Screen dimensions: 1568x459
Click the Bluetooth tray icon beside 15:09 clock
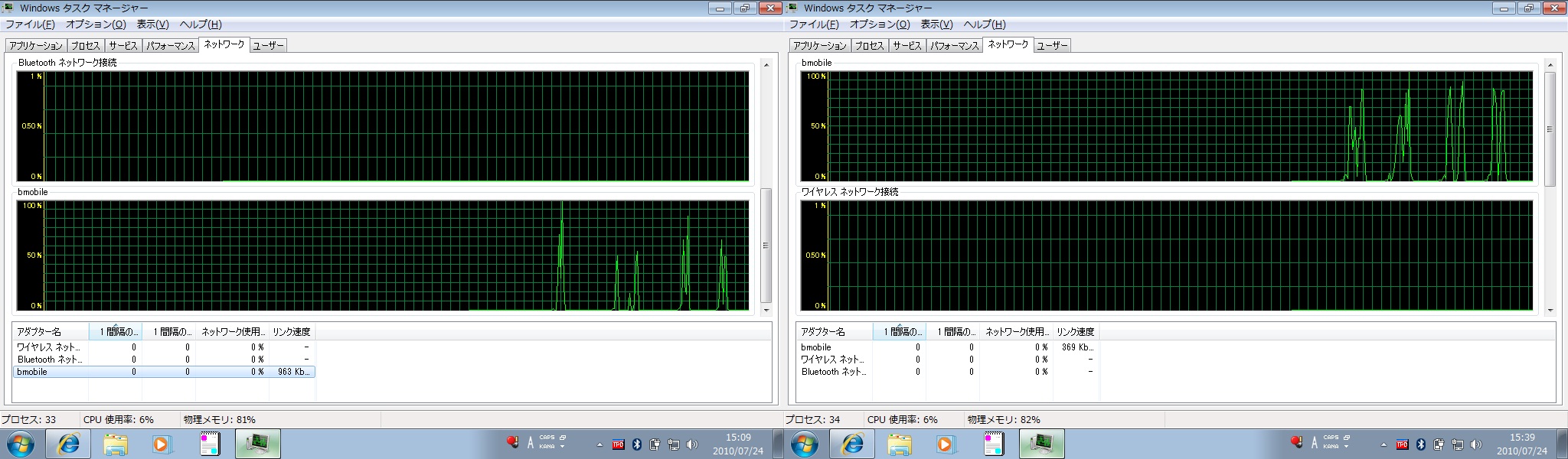(637, 444)
